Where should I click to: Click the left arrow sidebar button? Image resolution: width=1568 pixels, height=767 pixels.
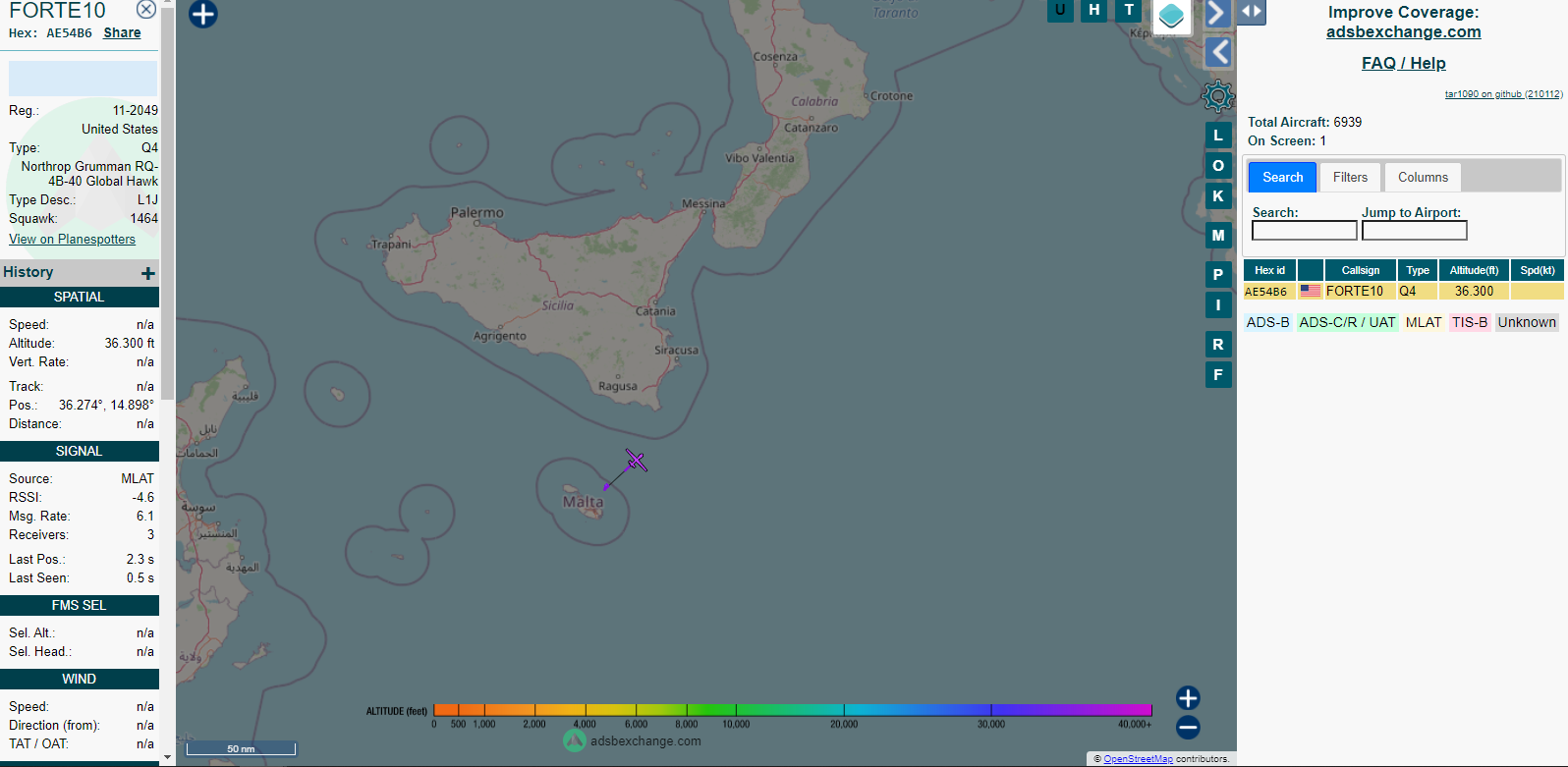click(1219, 52)
